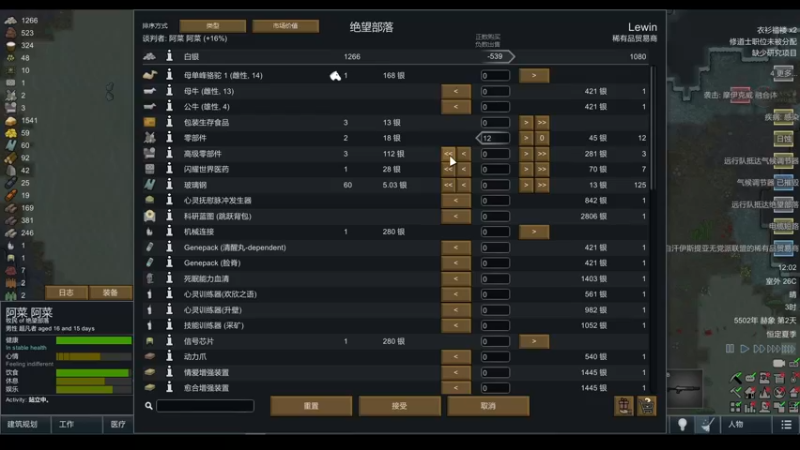This screenshot has width=800, height=450.
Task: Click the ridden-animal icon in dromedary row
Action: 335,76
